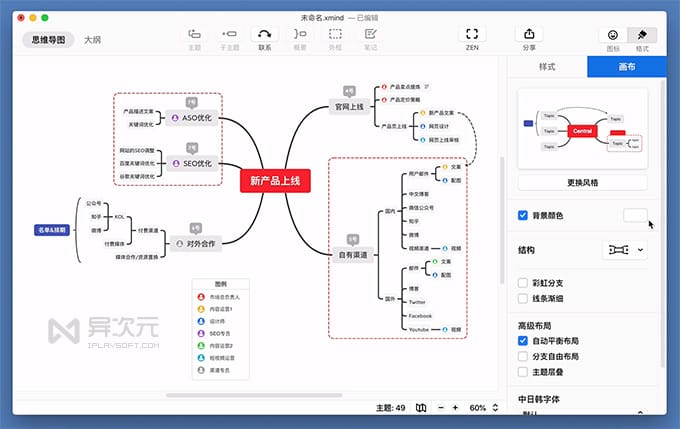Select the Youtube subtopic
Screen dimensions: 680x429
(x=418, y=330)
